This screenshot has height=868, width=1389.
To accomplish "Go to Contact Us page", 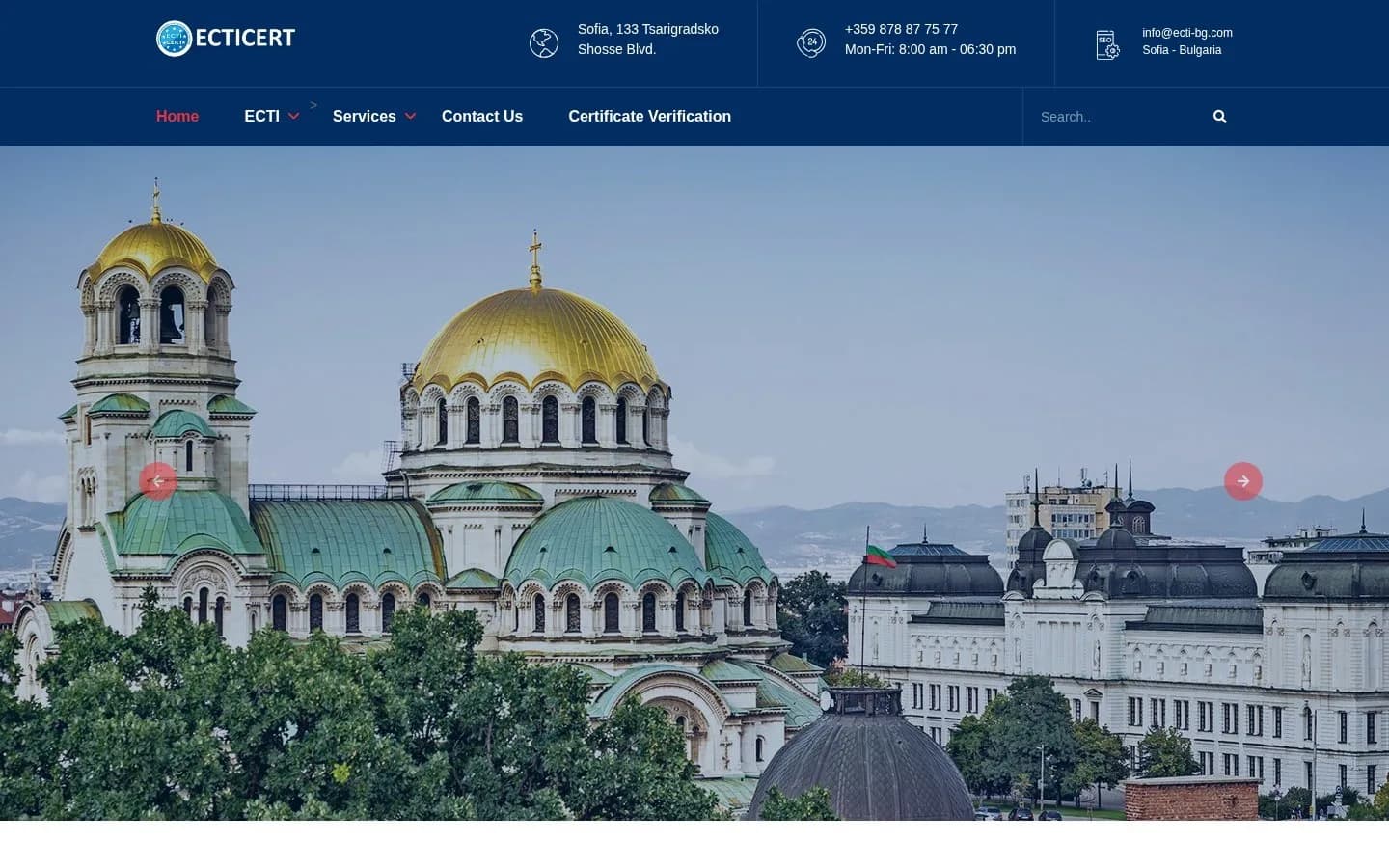I will 482,116.
